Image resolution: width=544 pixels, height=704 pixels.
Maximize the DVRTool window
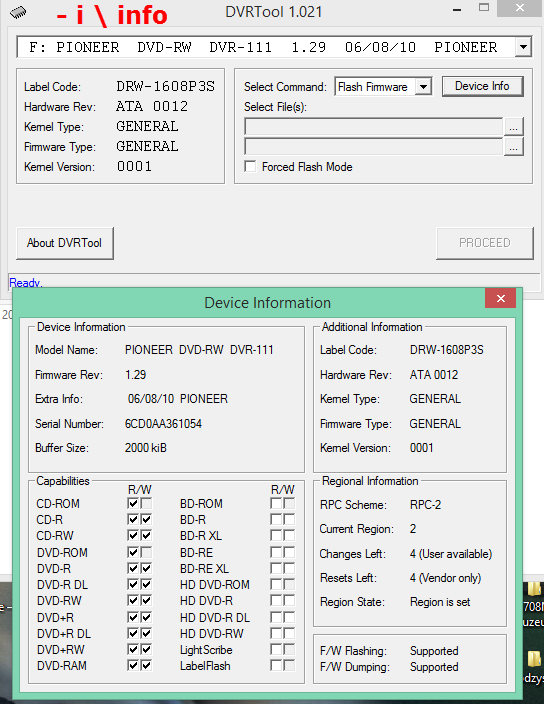484,8
